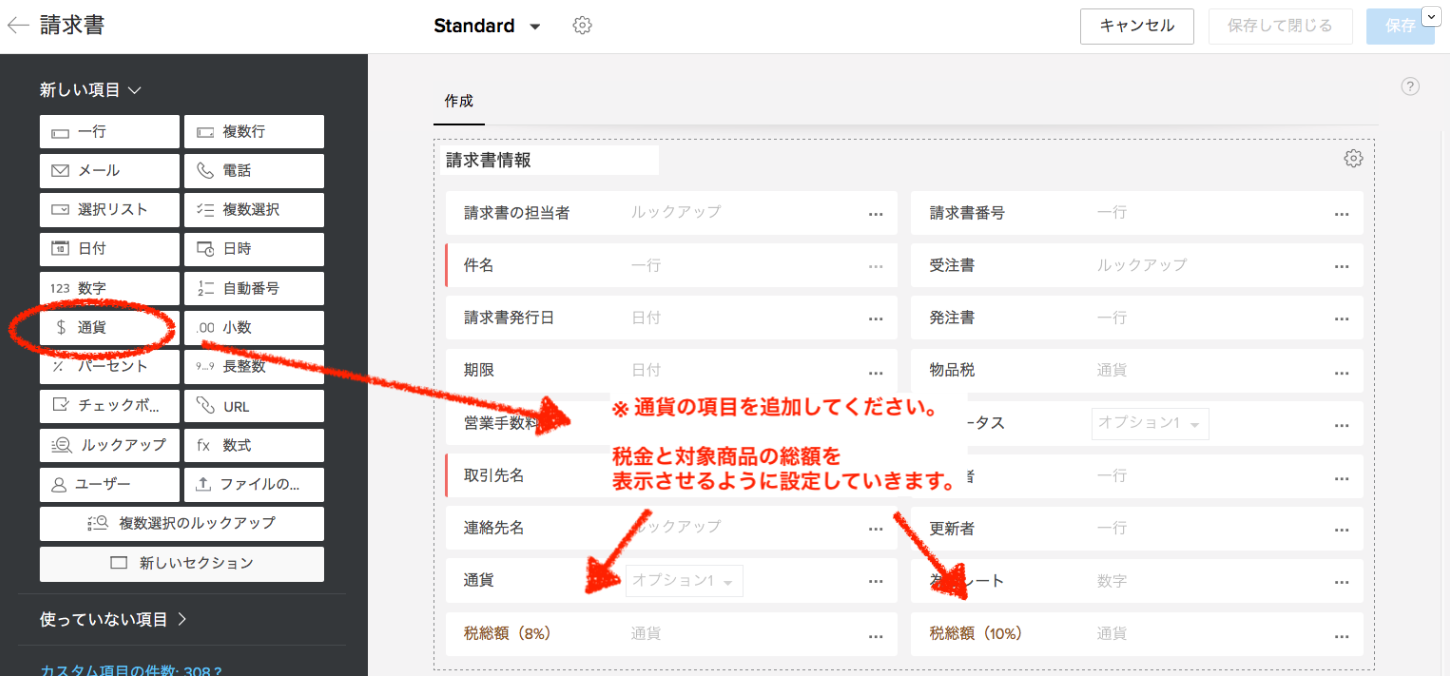Open the カスタム項目の件数 link

coord(130,669)
